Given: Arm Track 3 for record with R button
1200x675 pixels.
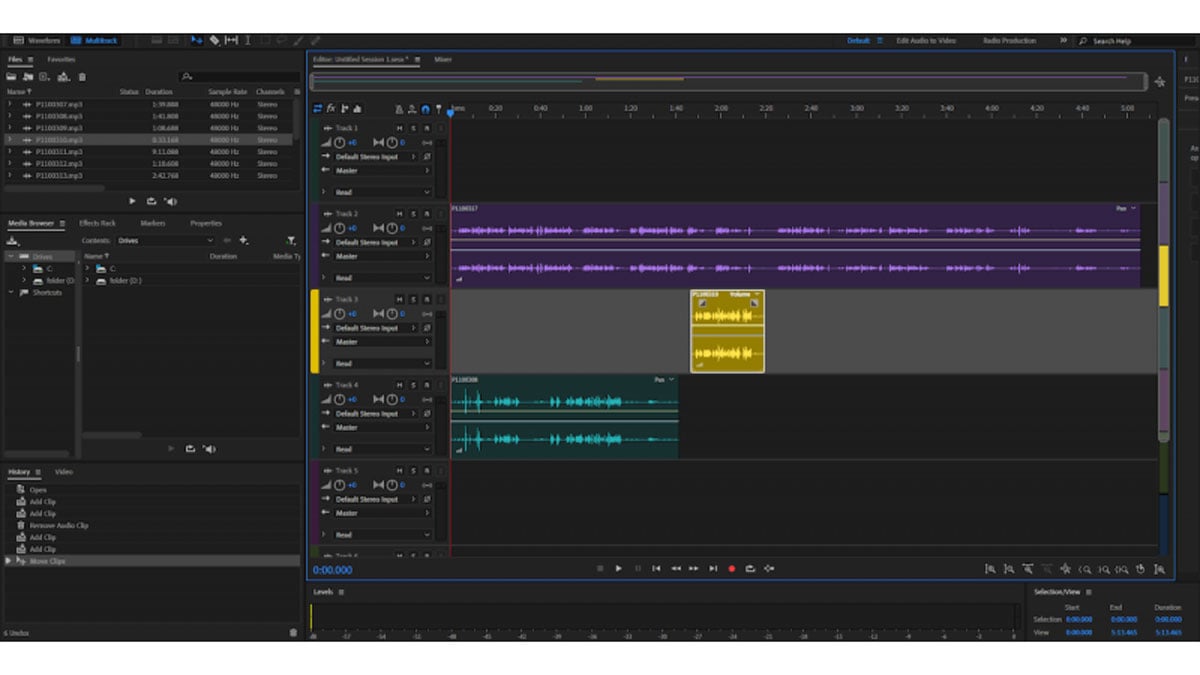Looking at the screenshot, I should pyautogui.click(x=427, y=299).
